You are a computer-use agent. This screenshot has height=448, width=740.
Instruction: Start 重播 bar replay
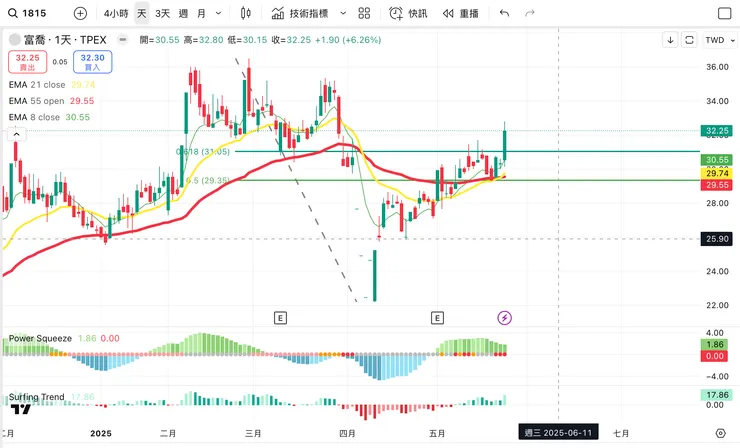(461, 13)
